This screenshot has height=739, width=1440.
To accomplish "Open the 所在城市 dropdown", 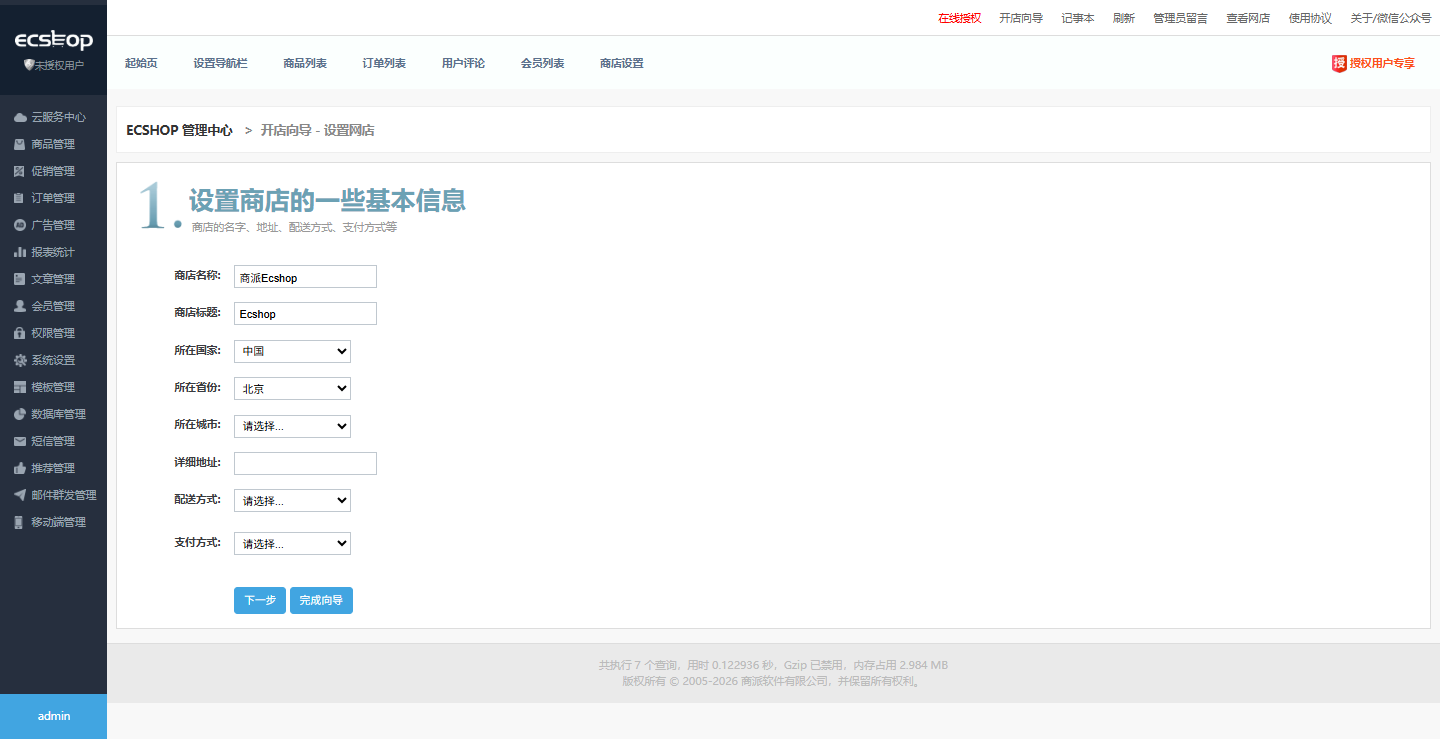I will (x=292, y=426).
